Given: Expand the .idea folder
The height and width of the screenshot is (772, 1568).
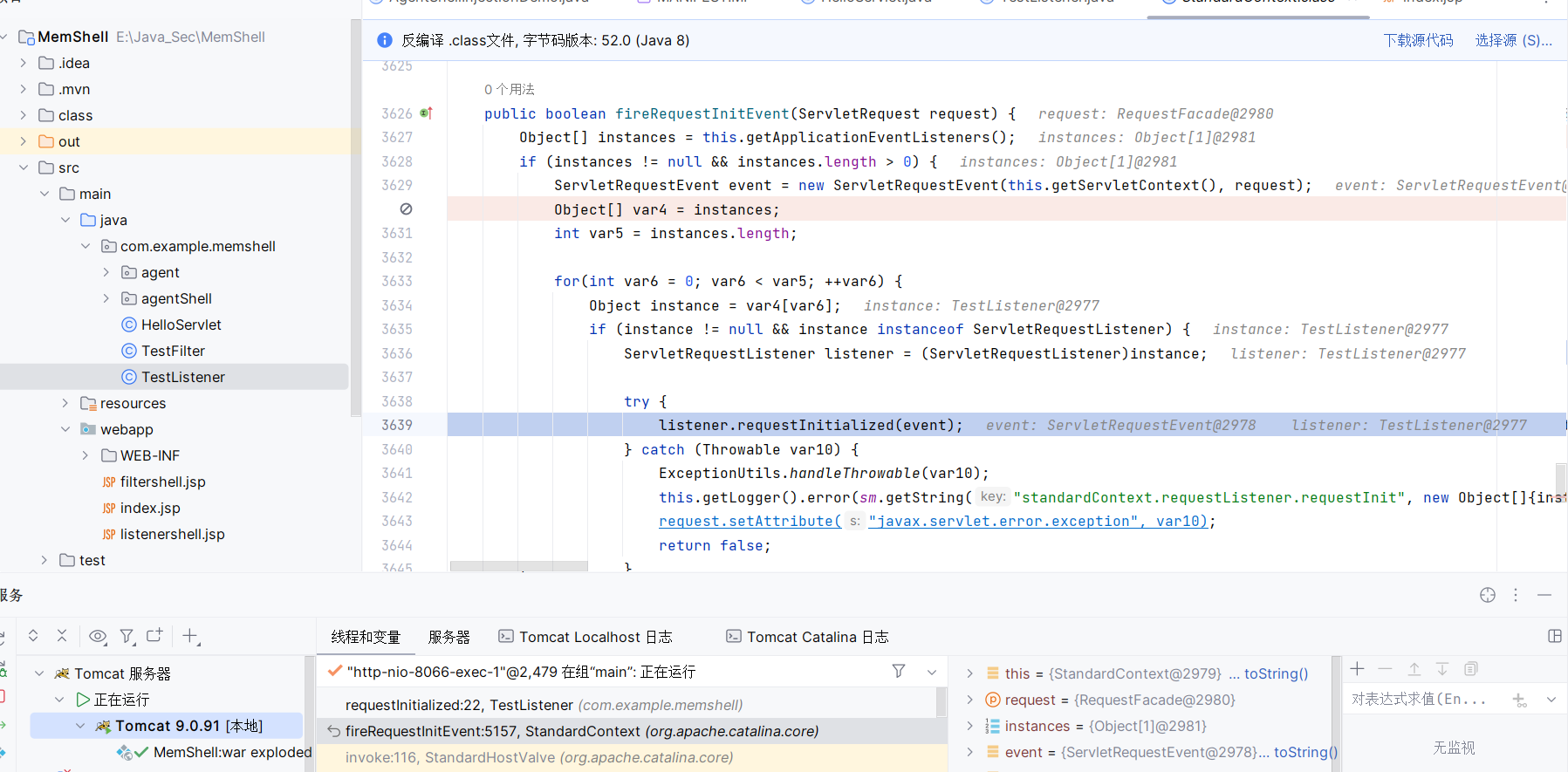Looking at the screenshot, I should coord(24,63).
